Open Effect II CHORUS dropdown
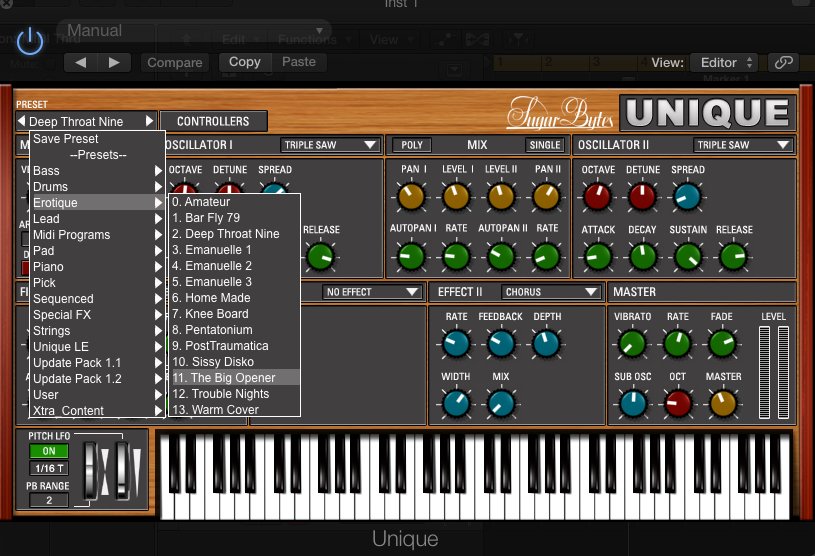 551,292
